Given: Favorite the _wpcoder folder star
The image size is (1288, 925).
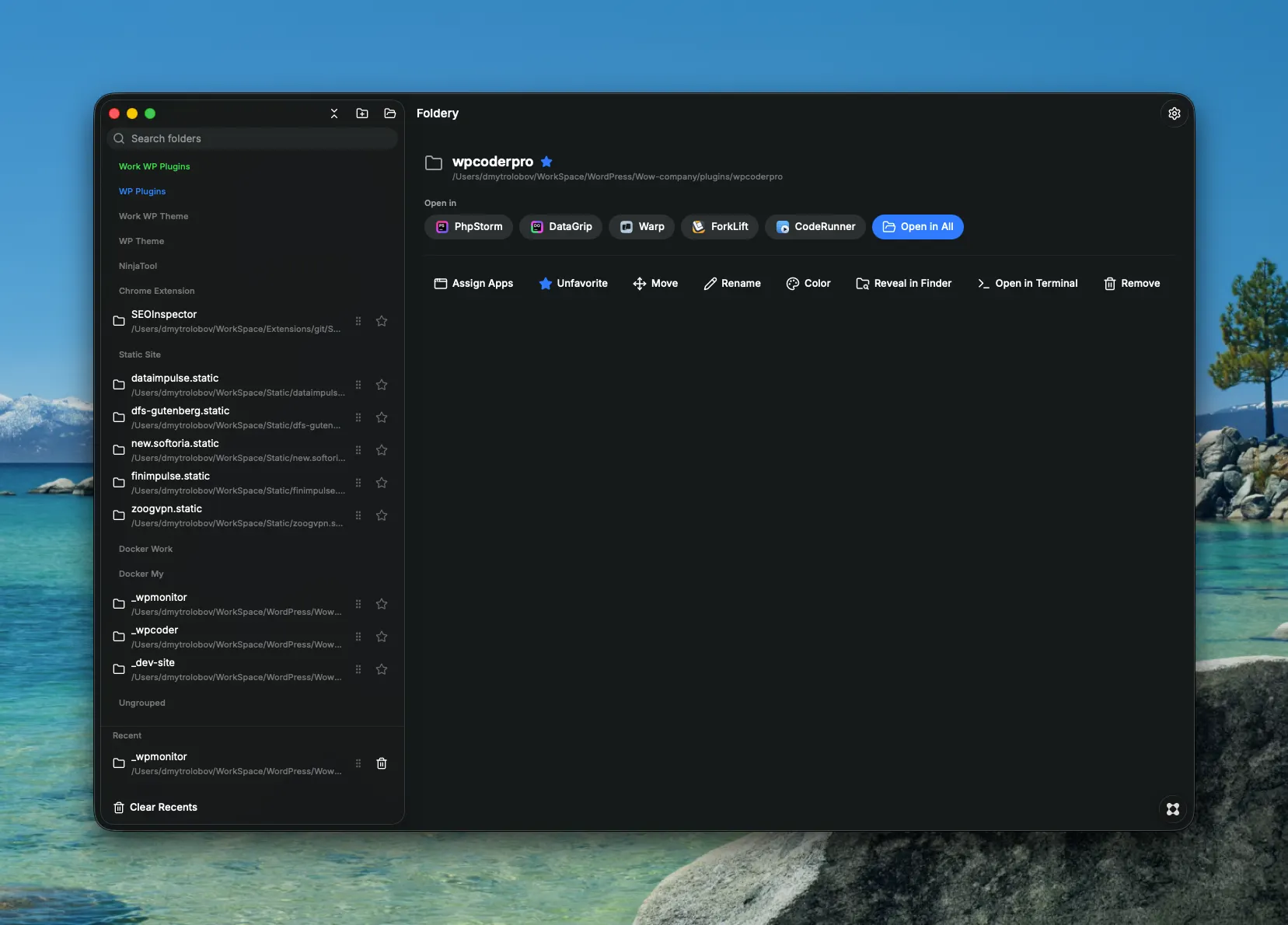Looking at the screenshot, I should [x=382, y=637].
